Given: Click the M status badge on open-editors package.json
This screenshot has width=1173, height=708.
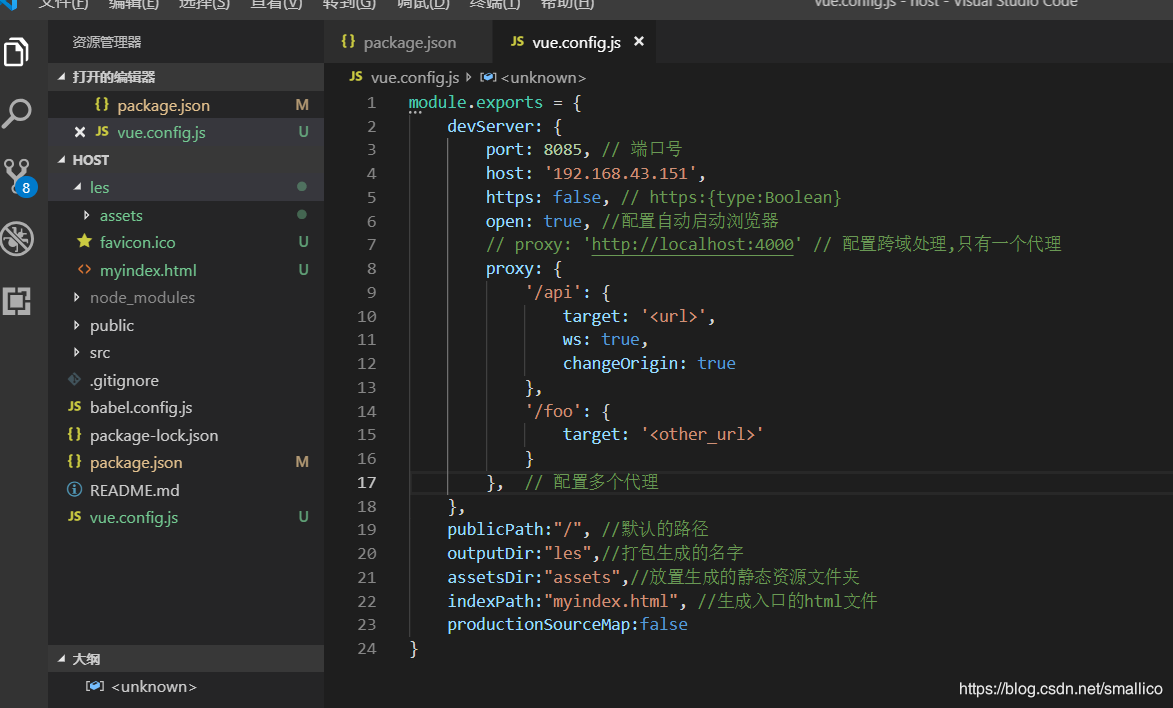Looking at the screenshot, I should [302, 105].
